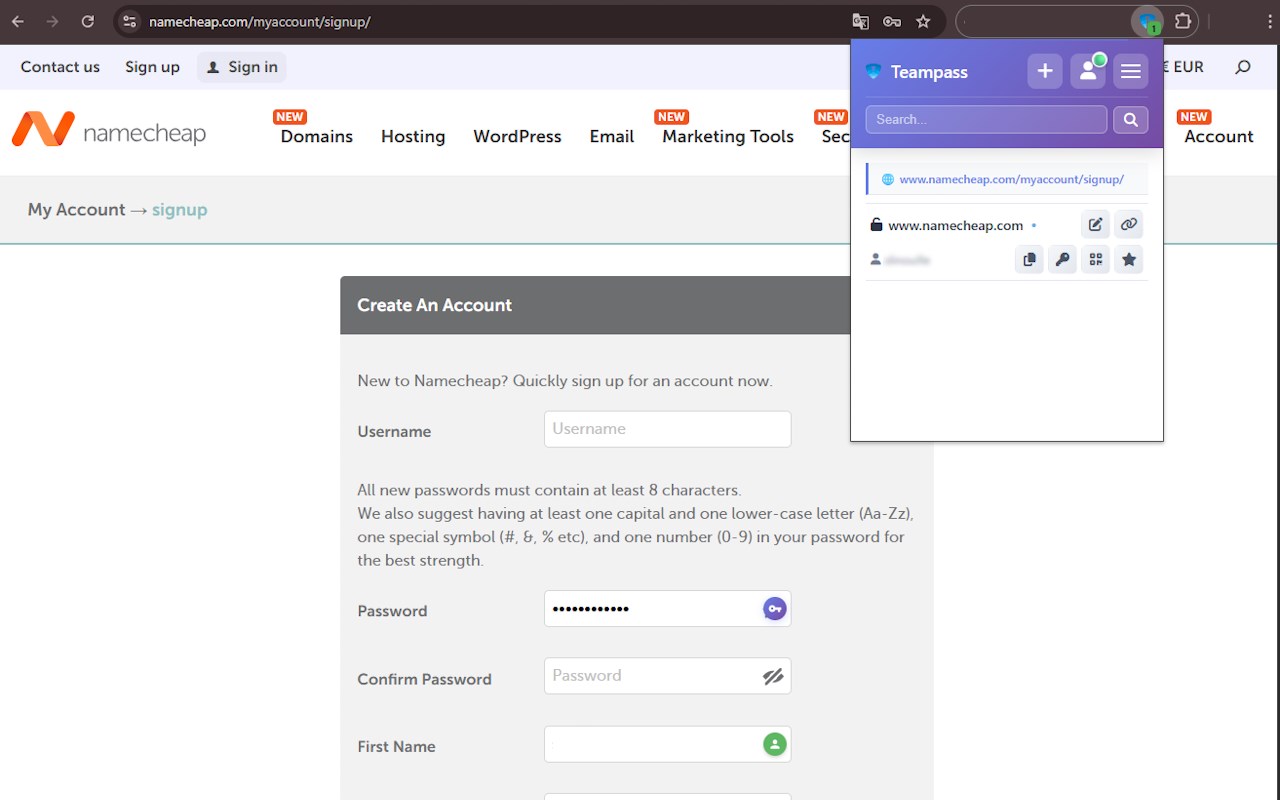Add a new item in Teampass popup

pos(1045,71)
